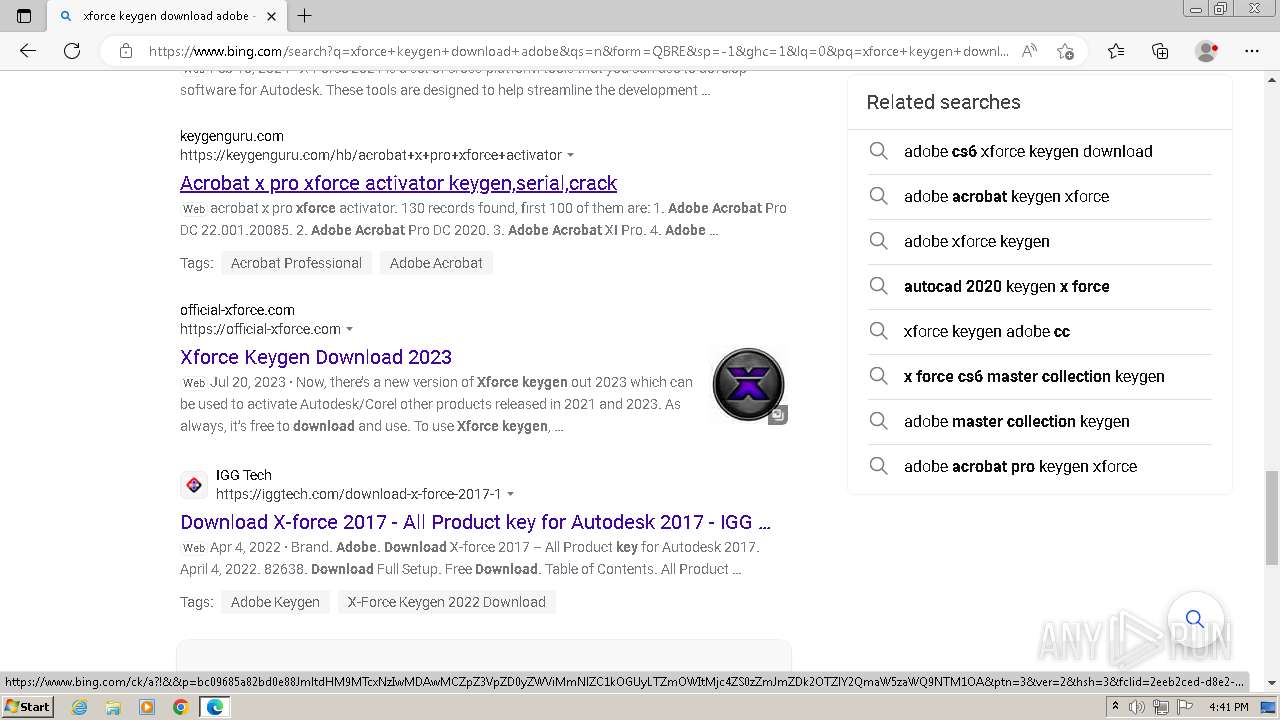Click the scrollbar down arrow
Image resolution: width=1280 pixels, height=720 pixels.
[x=1272, y=683]
